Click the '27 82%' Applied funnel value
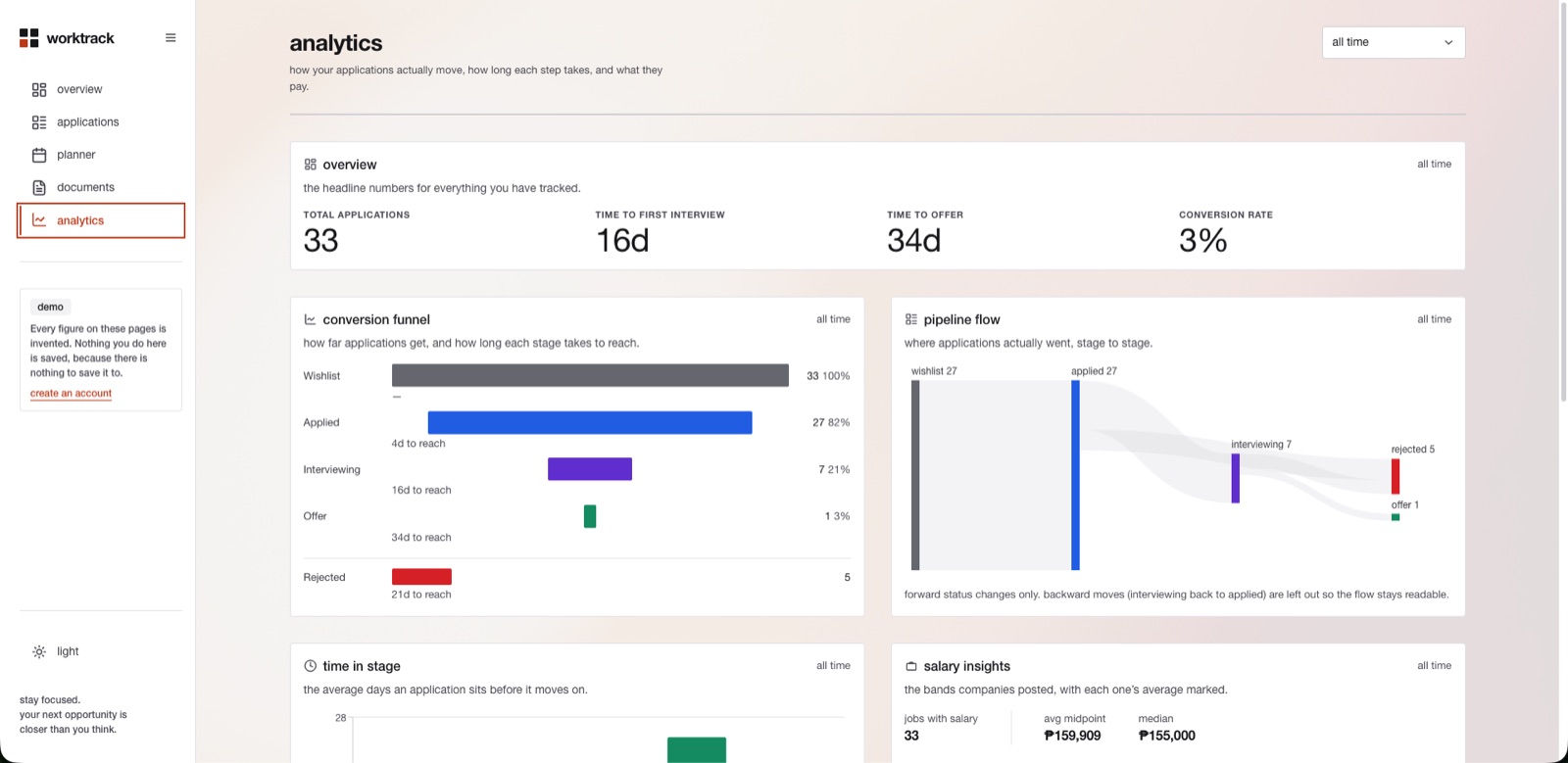The image size is (1568, 763). (831, 423)
